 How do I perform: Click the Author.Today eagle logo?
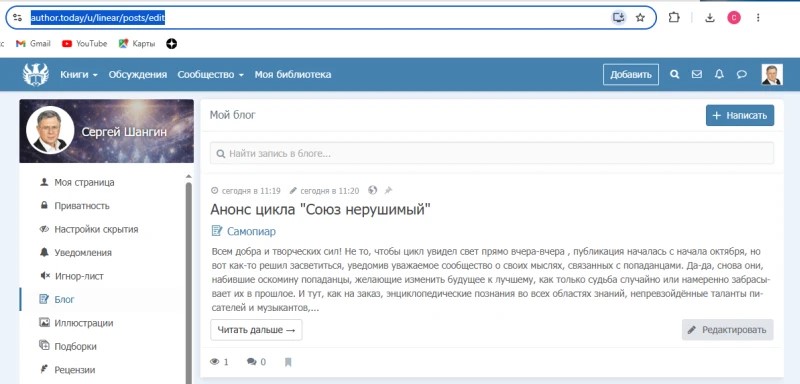pyautogui.click(x=36, y=74)
